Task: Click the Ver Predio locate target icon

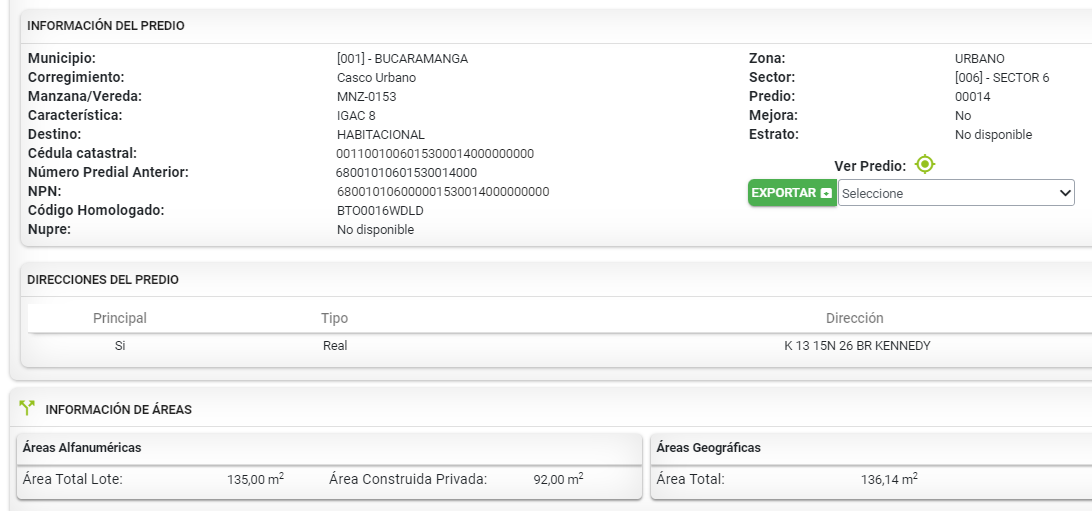Action: click(925, 164)
